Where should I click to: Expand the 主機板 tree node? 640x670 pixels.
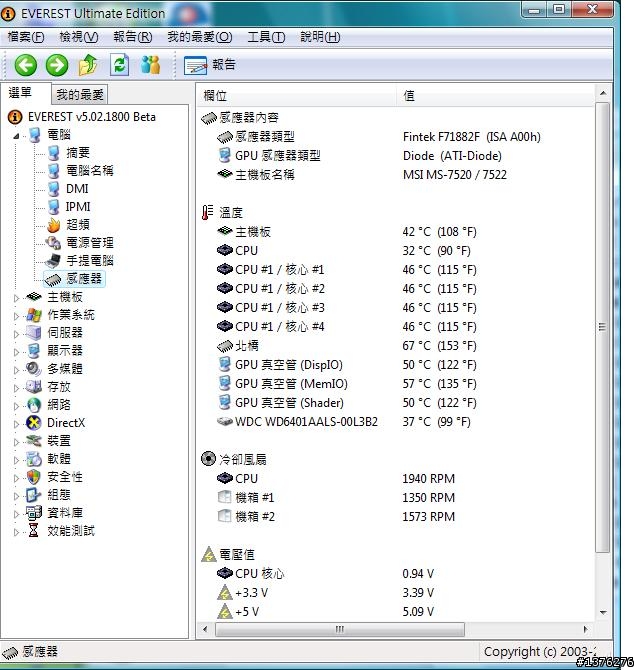pyautogui.click(x=16, y=298)
